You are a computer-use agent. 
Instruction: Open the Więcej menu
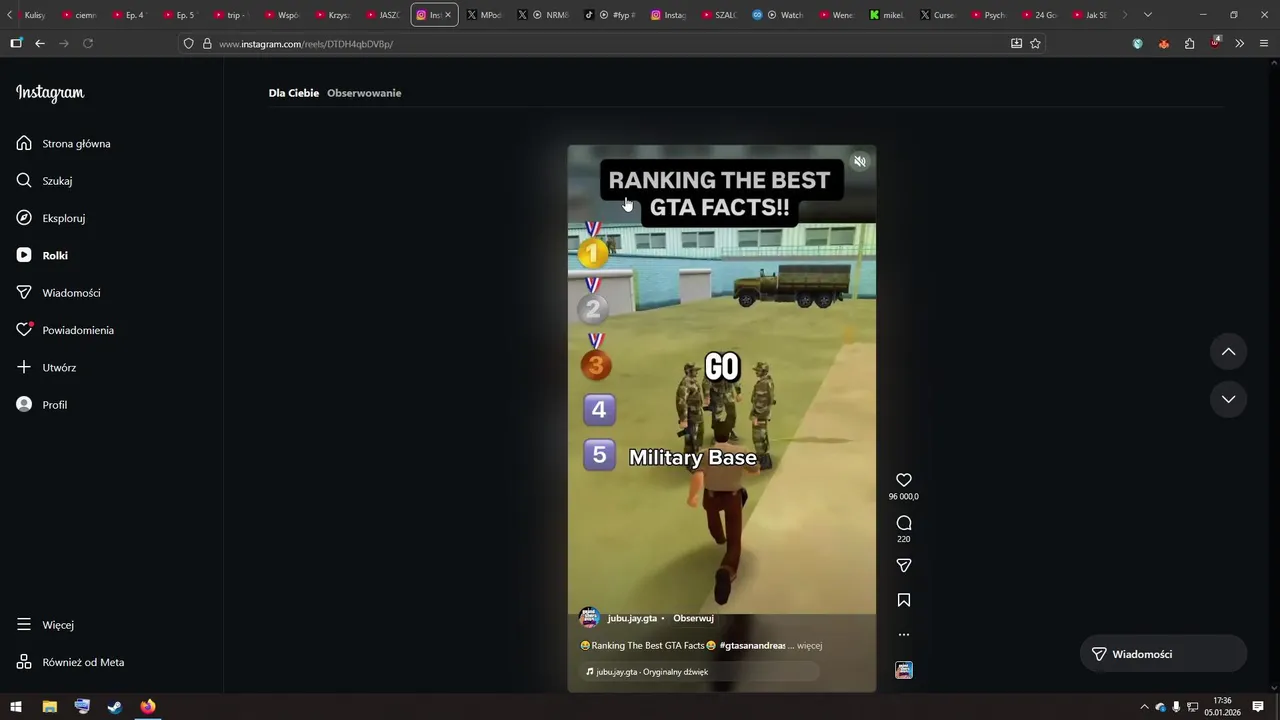pyautogui.click(x=46, y=625)
